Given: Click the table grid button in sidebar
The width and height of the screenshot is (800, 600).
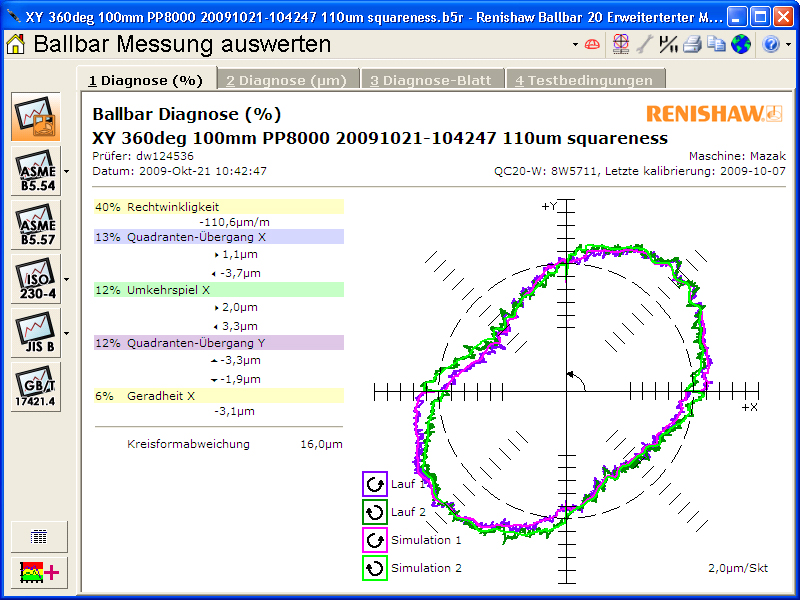Looking at the screenshot, I should pos(39,536).
